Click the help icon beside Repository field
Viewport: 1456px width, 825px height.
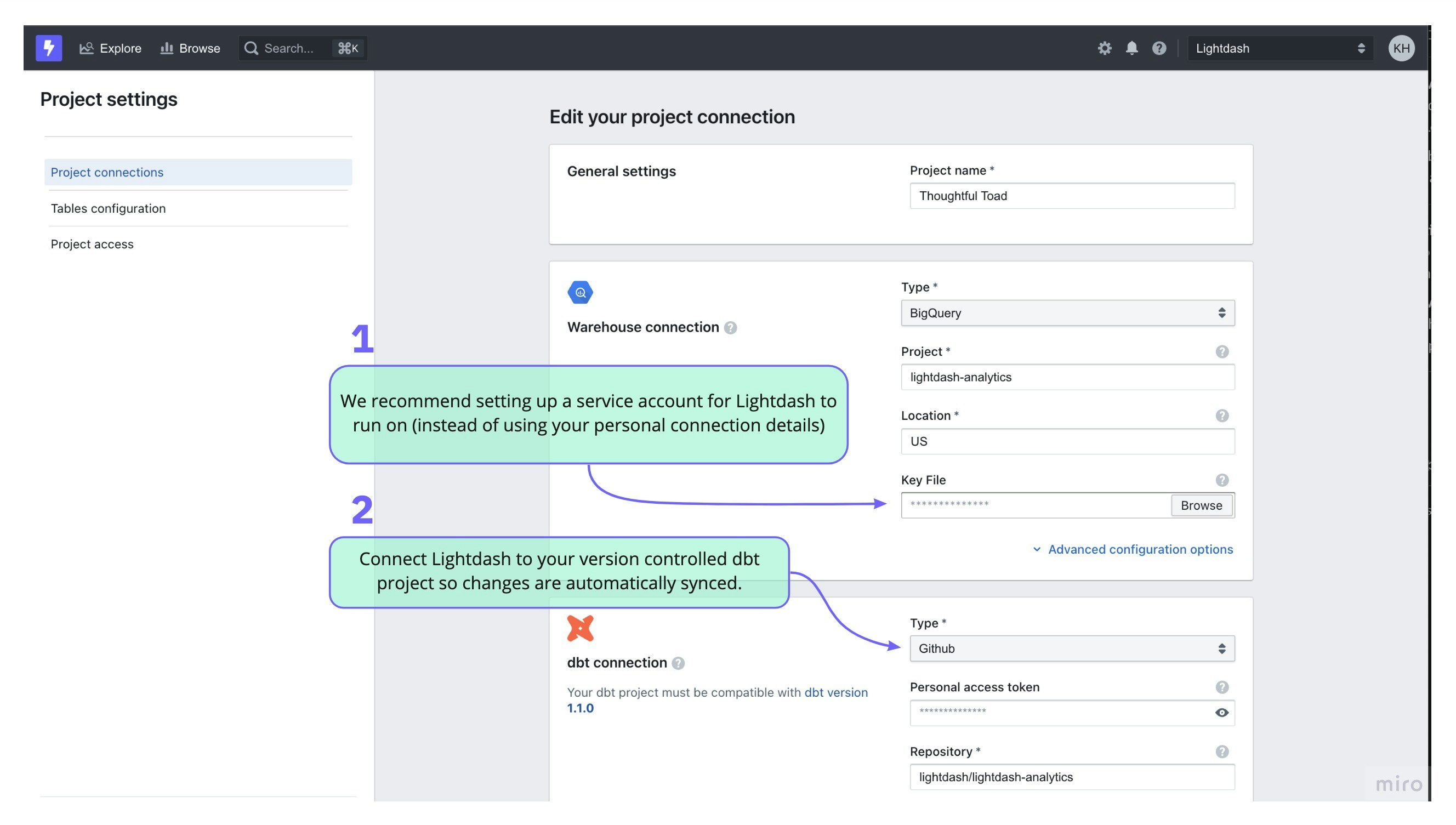coord(1221,752)
